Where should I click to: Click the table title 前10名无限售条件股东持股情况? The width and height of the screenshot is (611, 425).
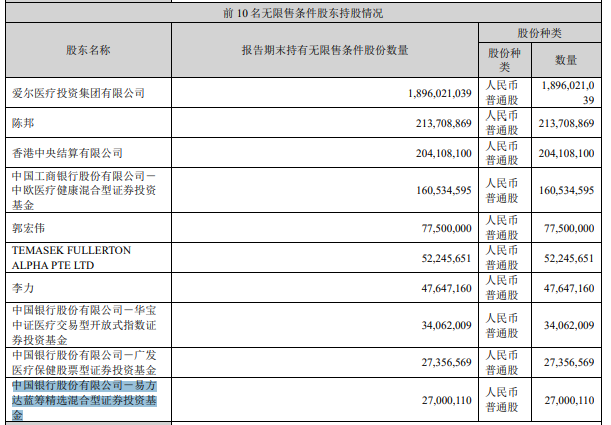pyautogui.click(x=303, y=12)
